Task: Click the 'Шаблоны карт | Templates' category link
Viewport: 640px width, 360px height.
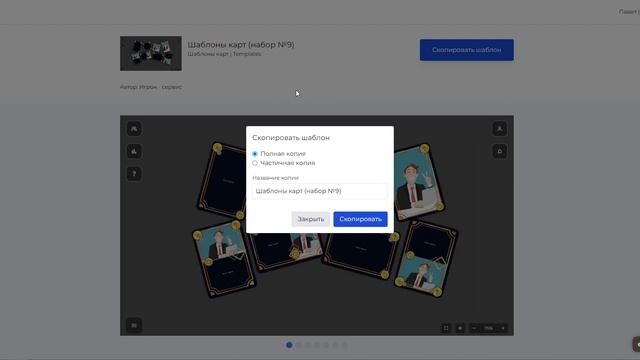Action: tap(224, 54)
